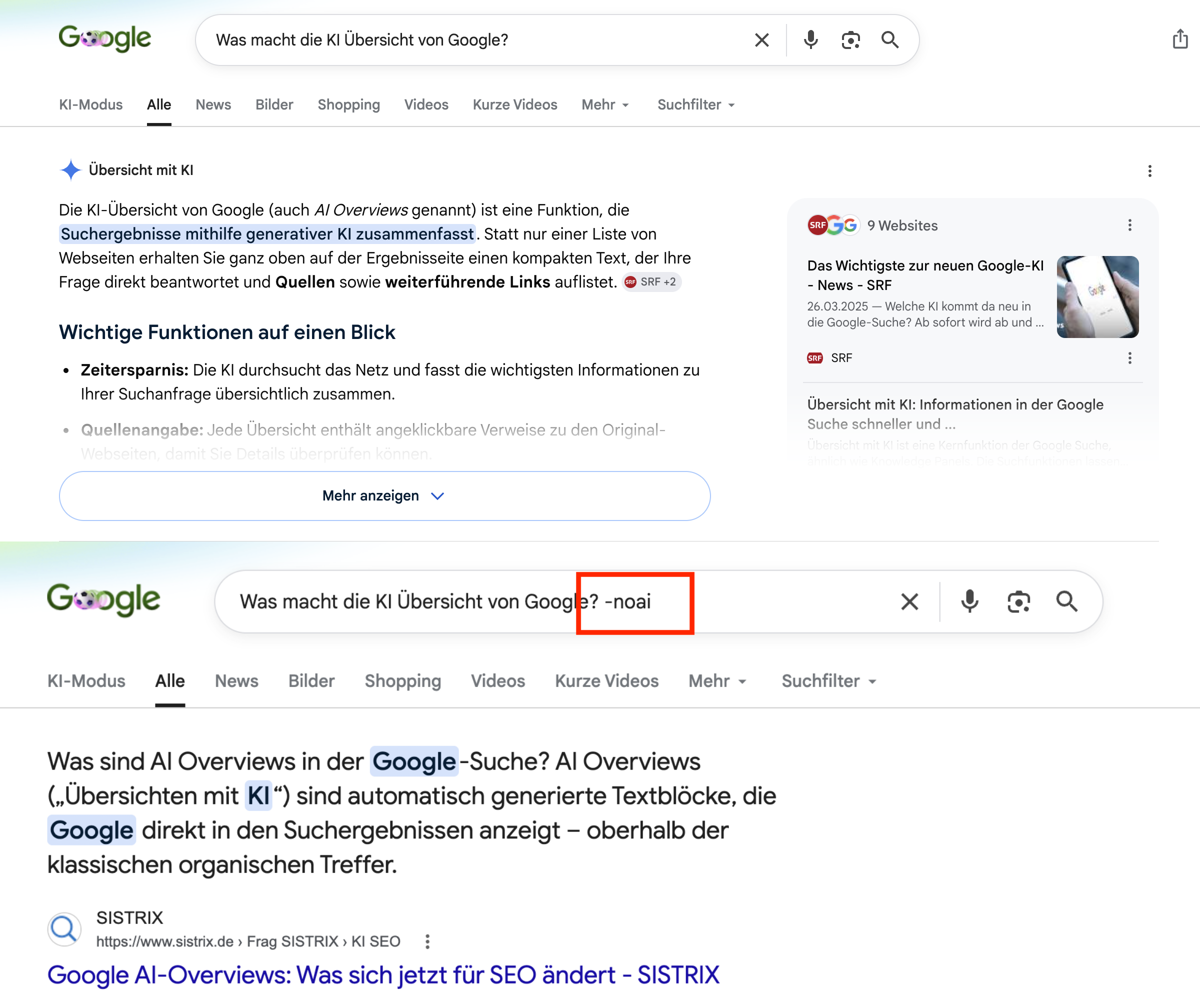Viewport: 1200px width, 1008px height.
Task: Click the SRF +2 source chip
Action: (x=651, y=281)
